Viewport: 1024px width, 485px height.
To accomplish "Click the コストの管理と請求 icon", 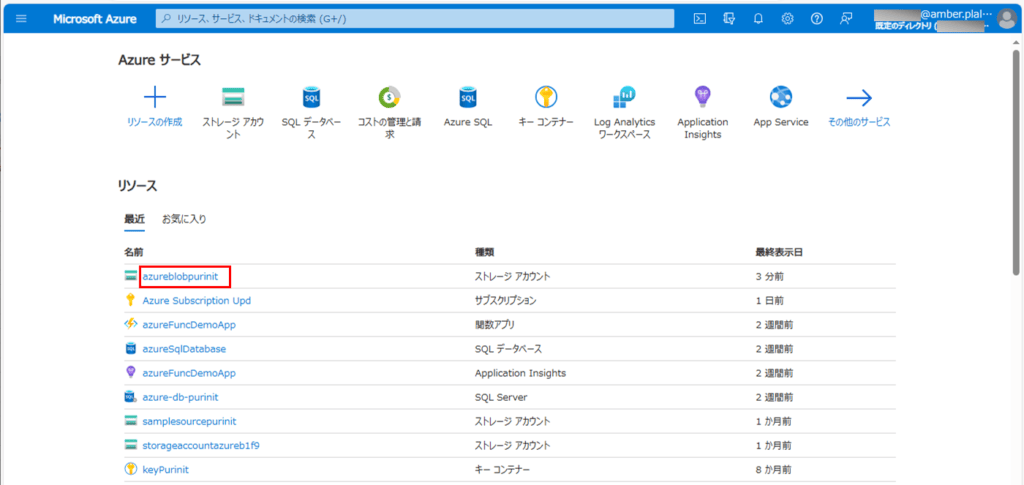I will [x=389, y=97].
